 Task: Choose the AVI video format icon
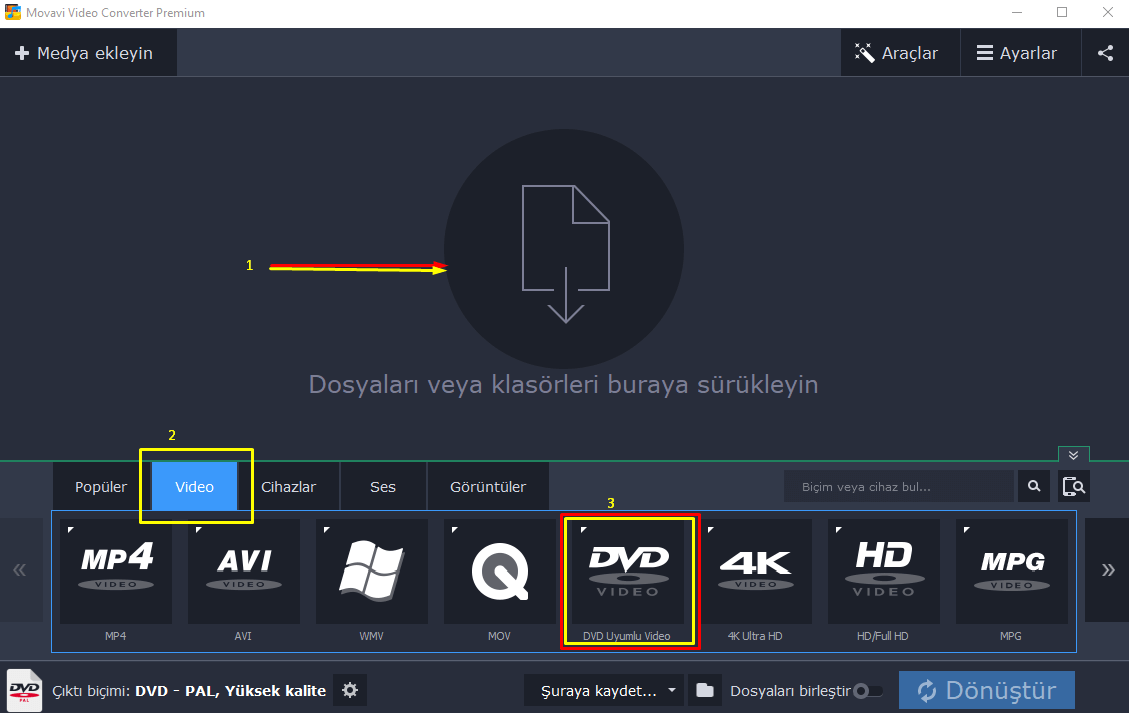tap(244, 571)
